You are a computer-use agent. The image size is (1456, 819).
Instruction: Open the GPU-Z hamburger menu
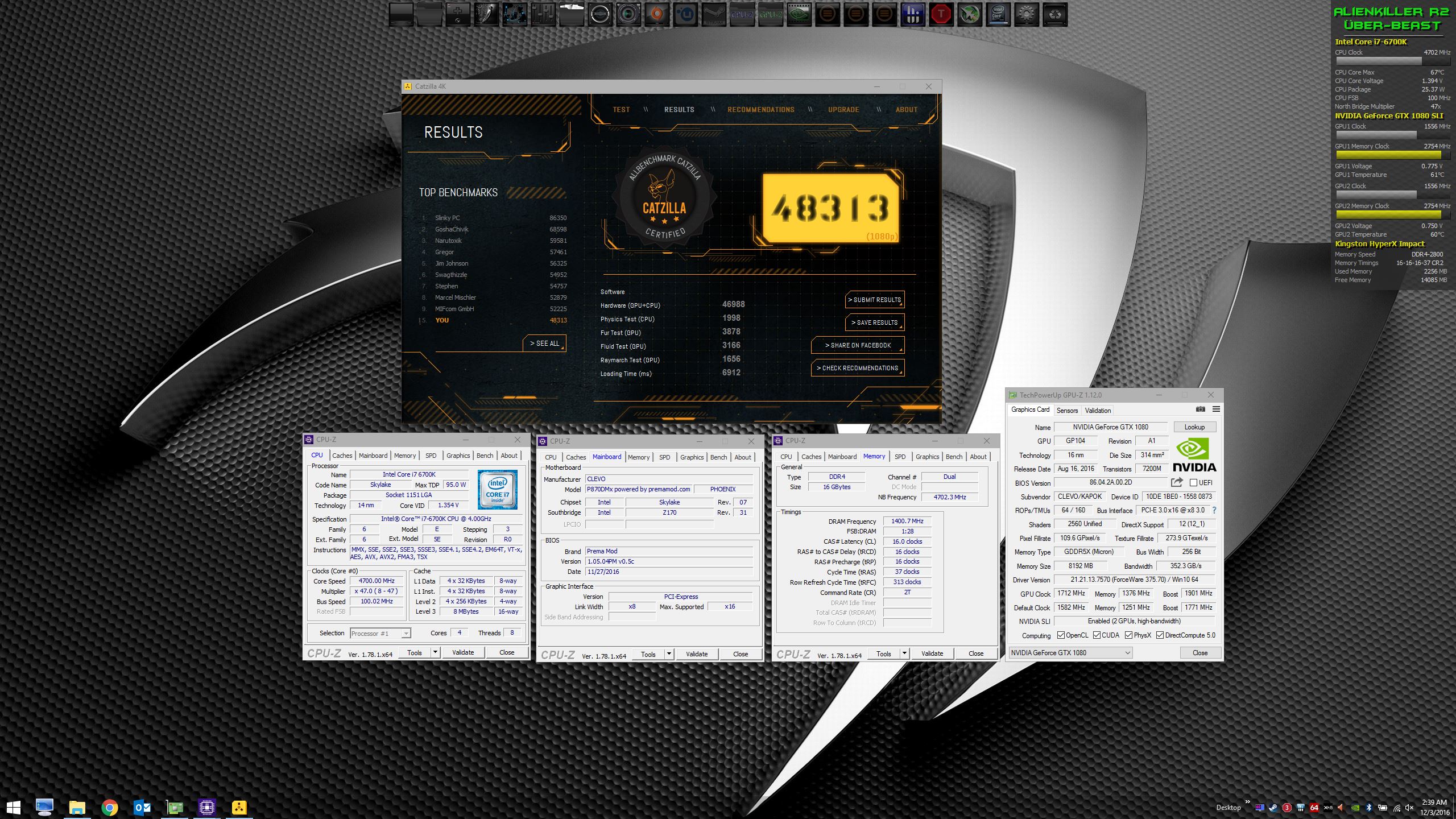coord(1216,409)
